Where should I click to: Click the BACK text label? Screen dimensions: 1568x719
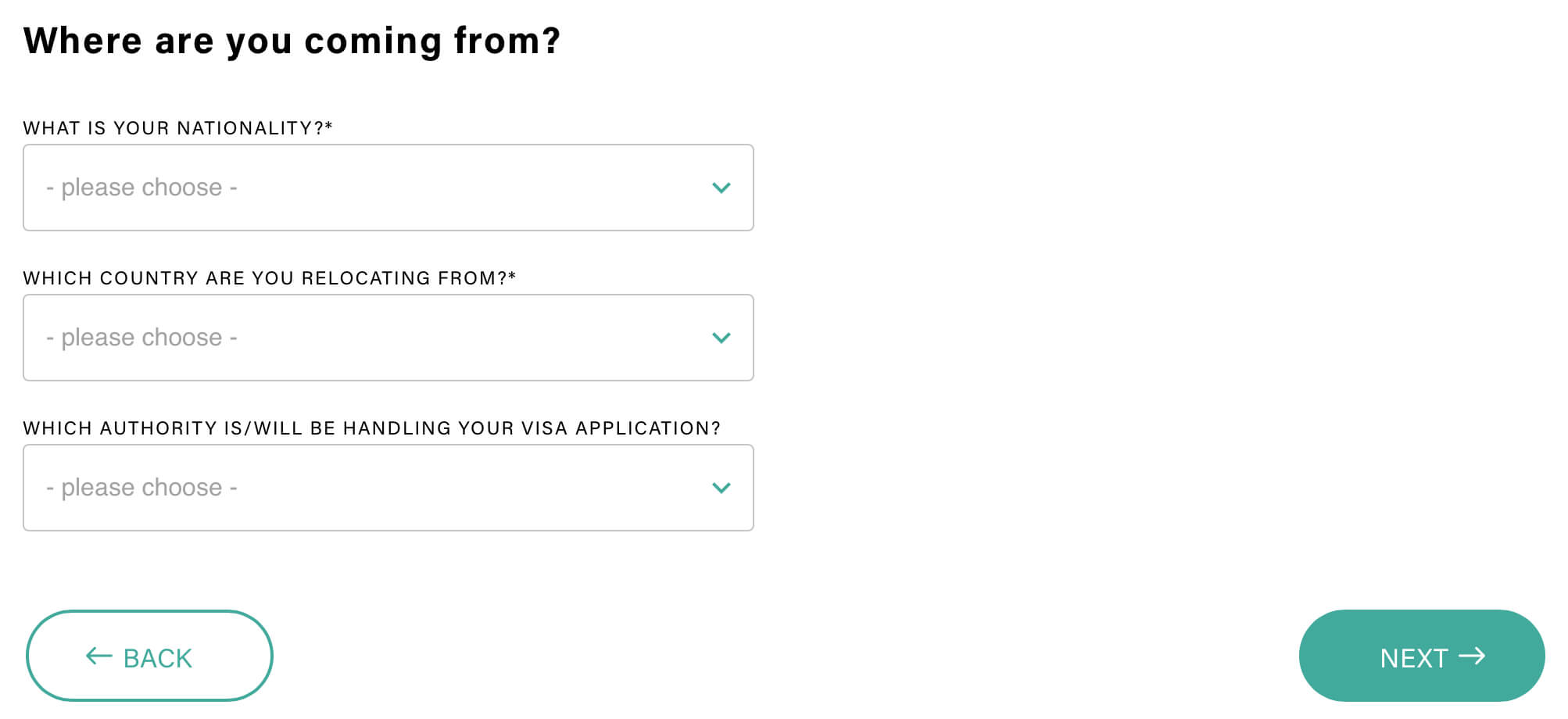pyautogui.click(x=157, y=658)
